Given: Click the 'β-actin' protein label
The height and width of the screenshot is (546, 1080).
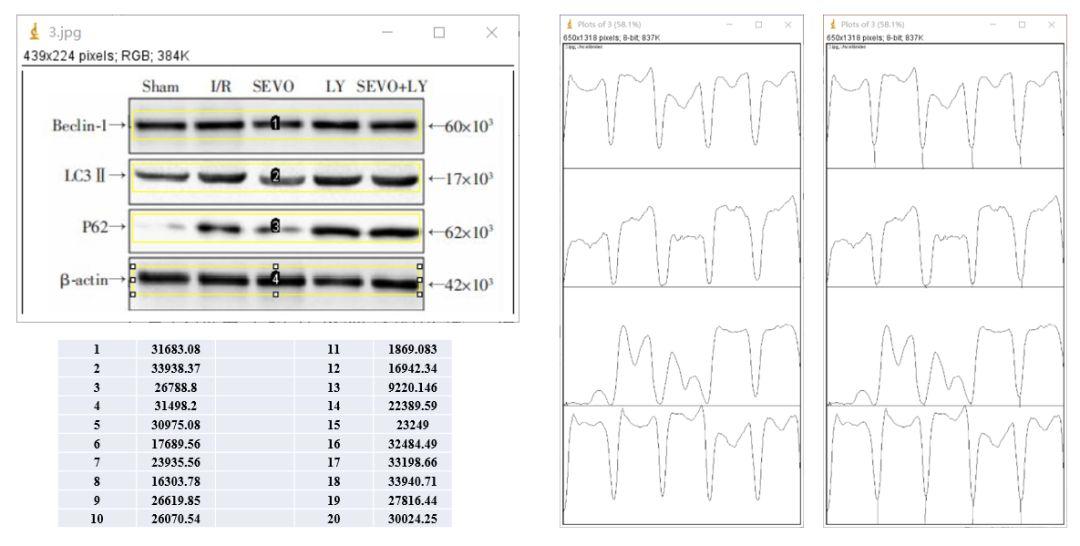Looking at the screenshot, I should pos(83,280).
